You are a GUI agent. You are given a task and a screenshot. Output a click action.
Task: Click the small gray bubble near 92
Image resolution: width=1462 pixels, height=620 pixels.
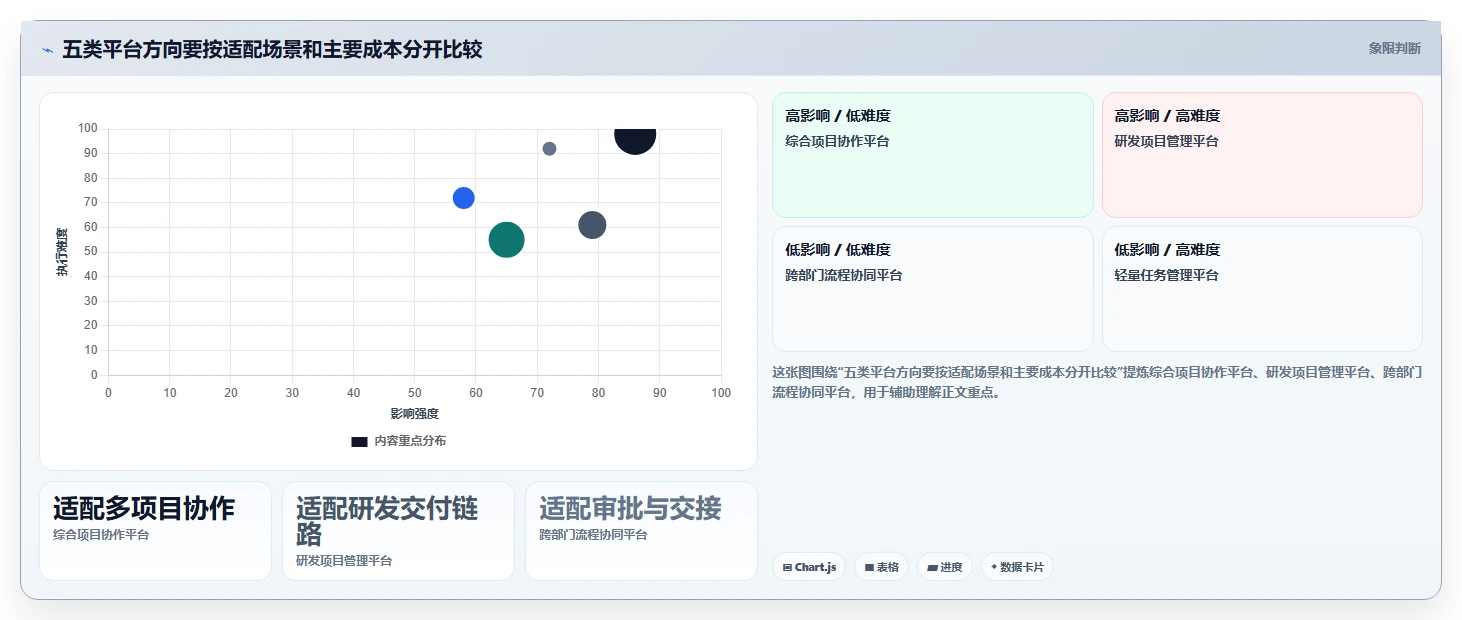[549, 149]
